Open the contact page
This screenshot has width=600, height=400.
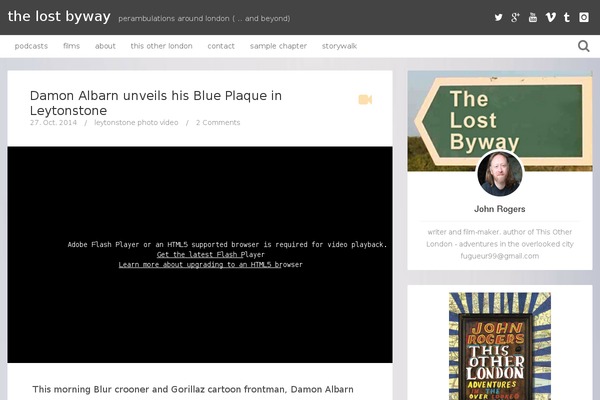pyautogui.click(x=221, y=46)
